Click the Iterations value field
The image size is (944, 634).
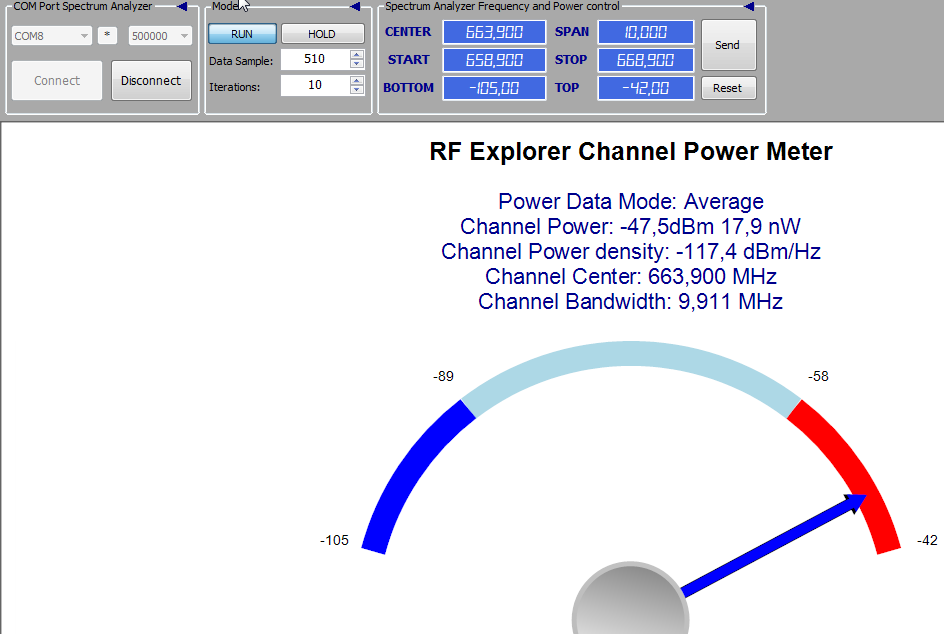tap(315, 85)
